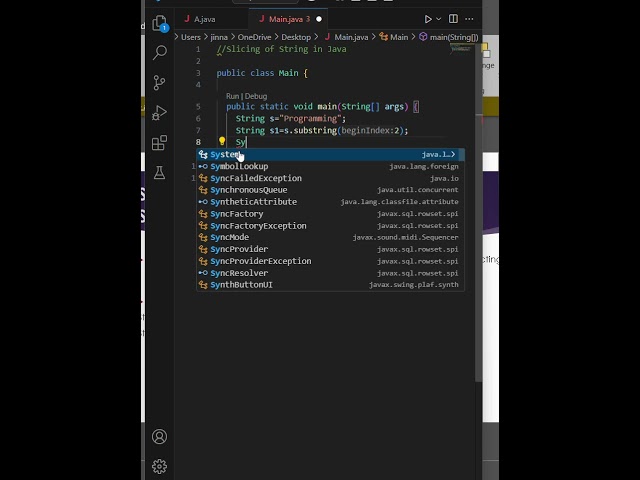Click the substring method call
Screen dimensions: 640x480
point(315,130)
